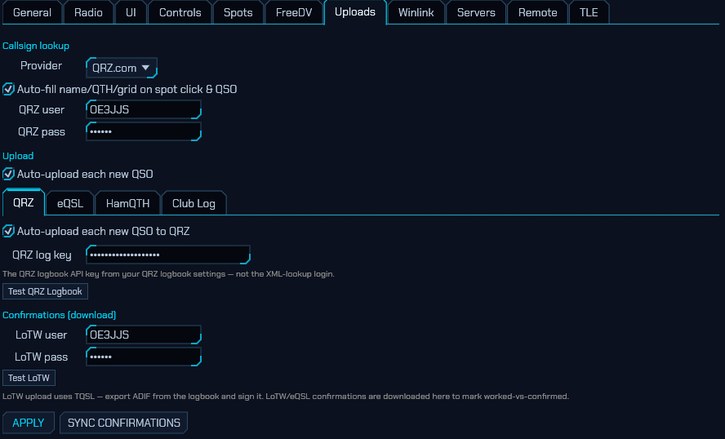
Task: Click the Upload section heading
Action: coord(18,156)
